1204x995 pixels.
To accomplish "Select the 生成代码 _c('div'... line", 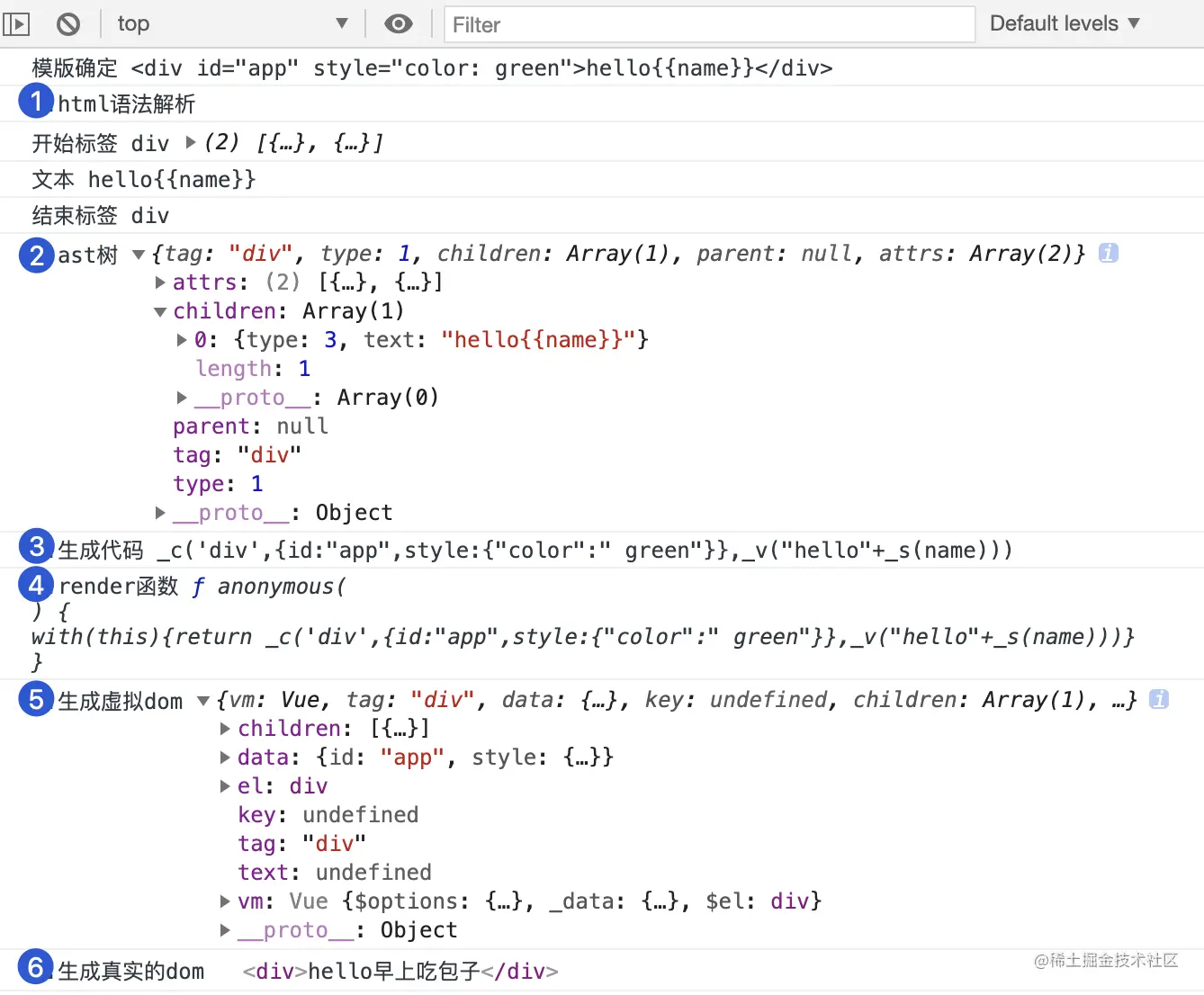I will pos(535,551).
